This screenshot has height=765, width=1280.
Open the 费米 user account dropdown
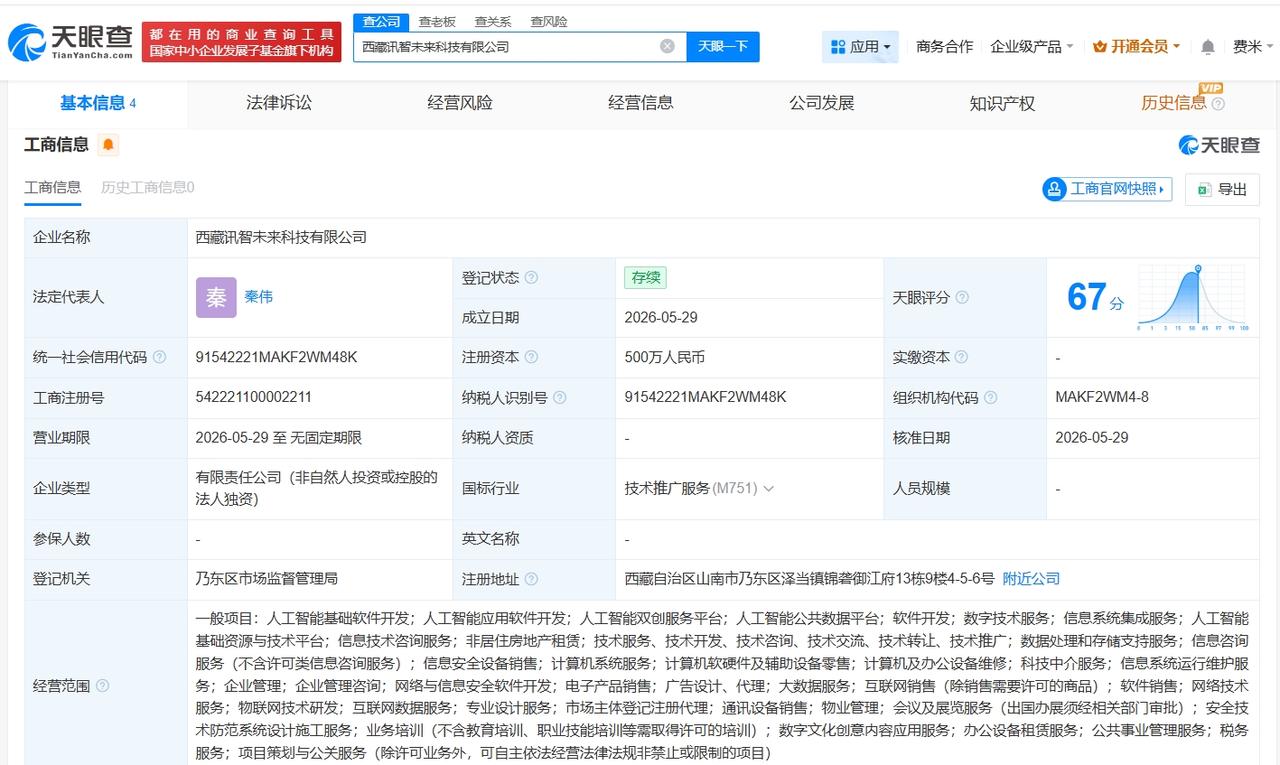[x=1253, y=47]
